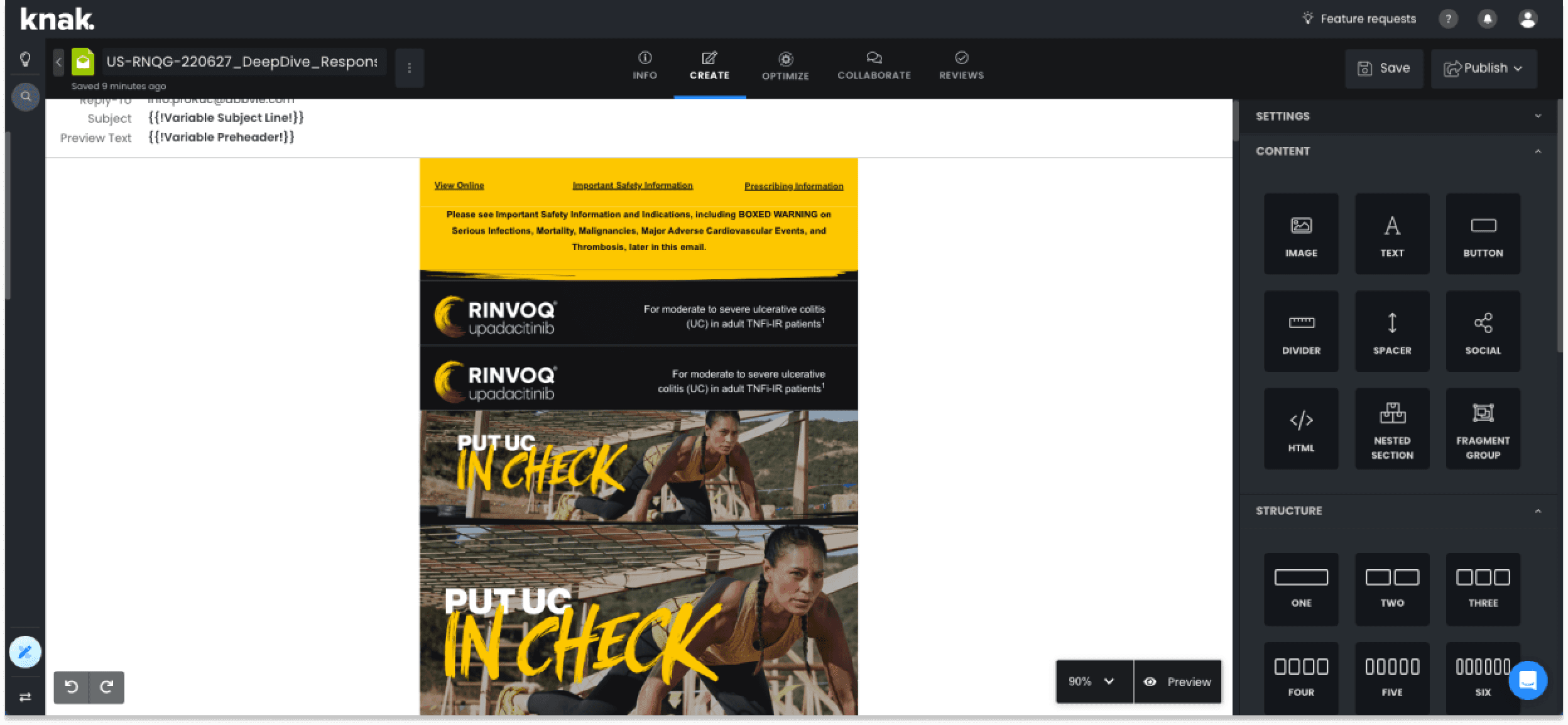The width and height of the screenshot is (1568, 725).
Task: Open the notifications bell
Action: [x=1487, y=19]
